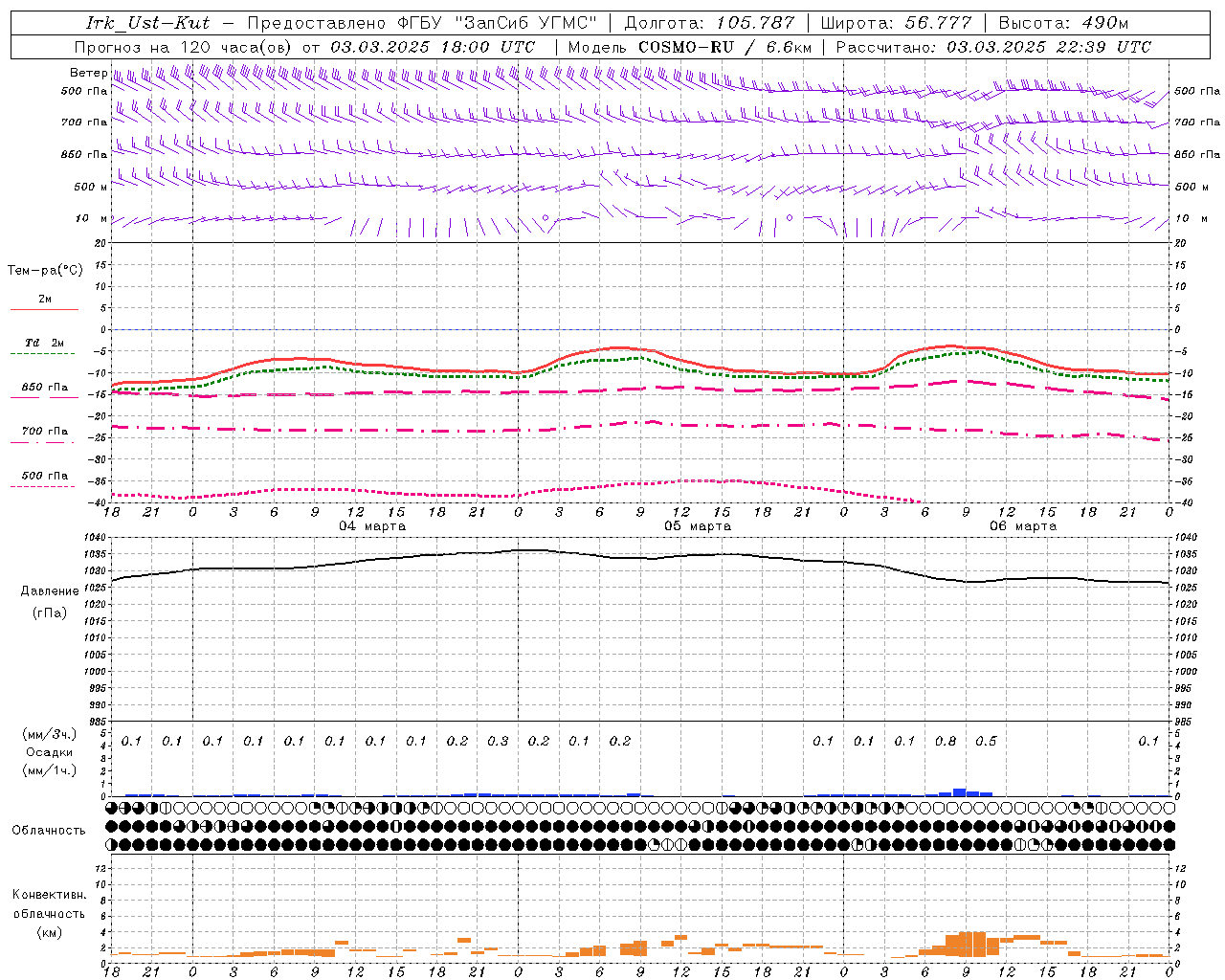Screen dimensions: 1225x980
Task: Click the 1040 value on the left pressure axis
Action: (96, 538)
